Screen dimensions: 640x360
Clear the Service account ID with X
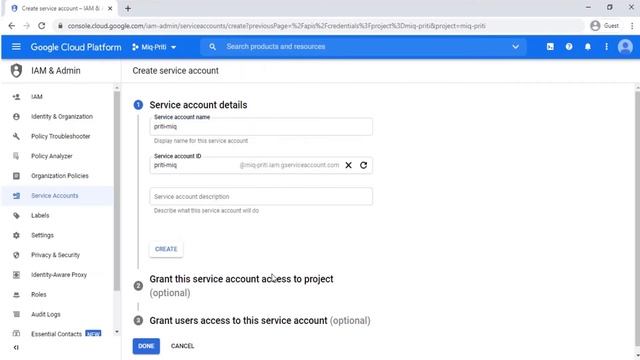coord(348,165)
